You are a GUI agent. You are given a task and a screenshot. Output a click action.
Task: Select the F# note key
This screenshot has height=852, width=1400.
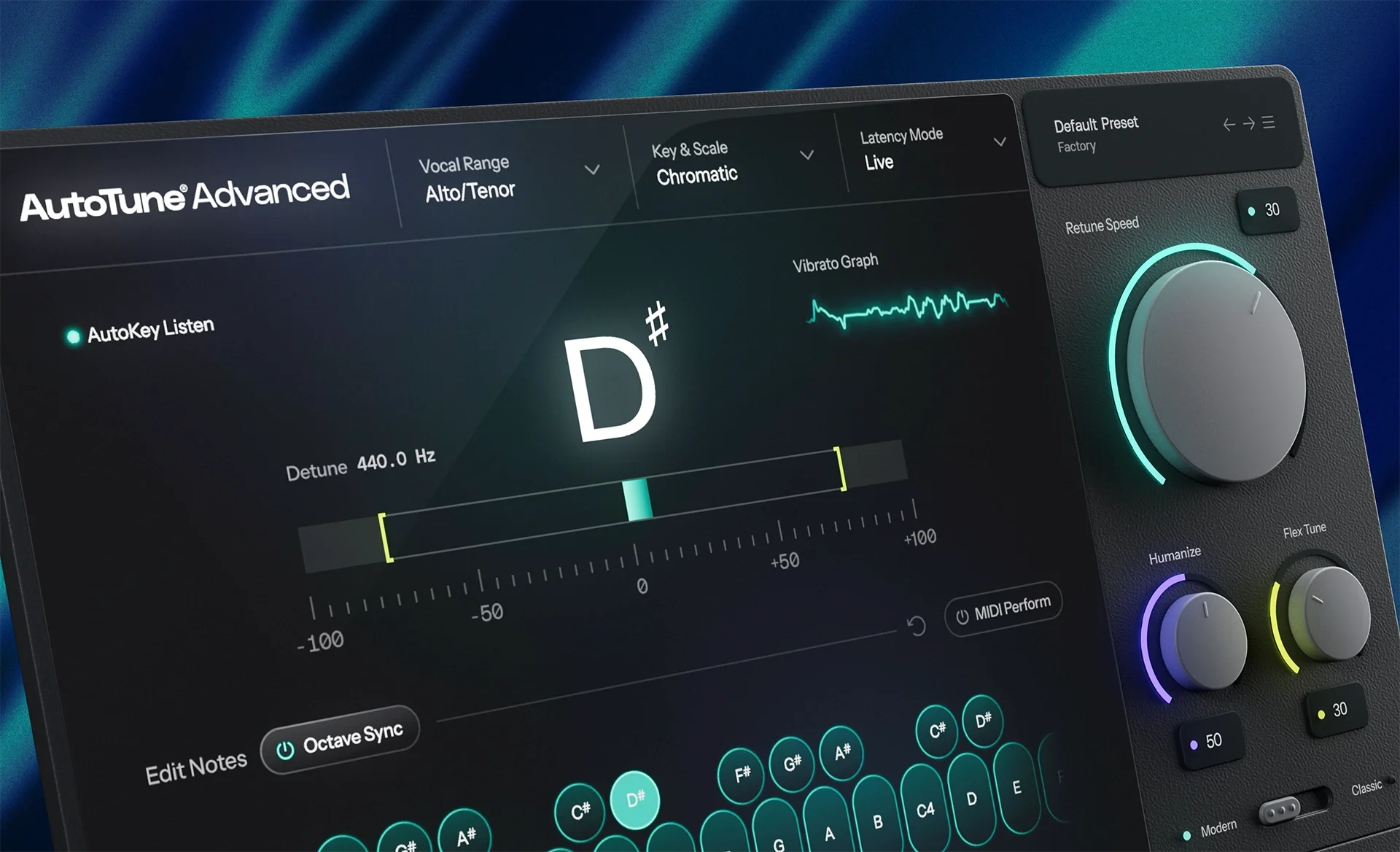click(x=742, y=775)
